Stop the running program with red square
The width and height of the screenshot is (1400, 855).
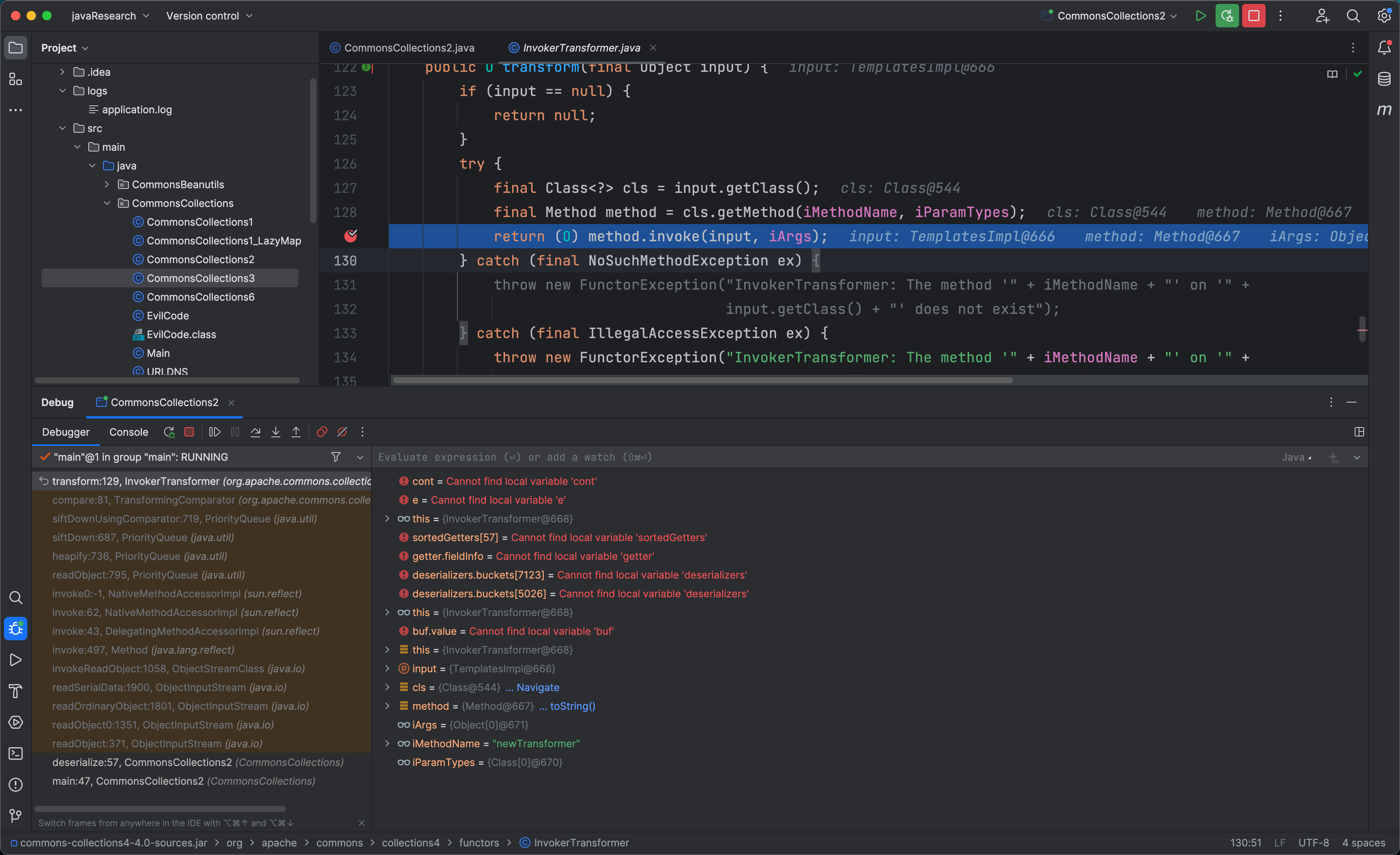click(1254, 16)
